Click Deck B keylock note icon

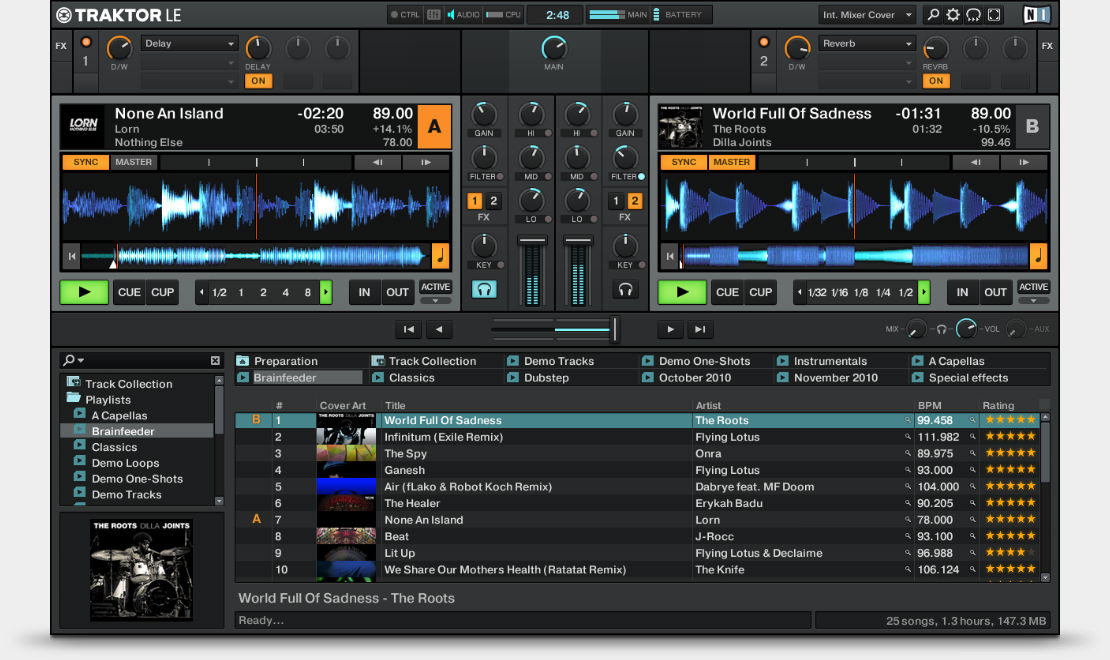tap(1038, 256)
